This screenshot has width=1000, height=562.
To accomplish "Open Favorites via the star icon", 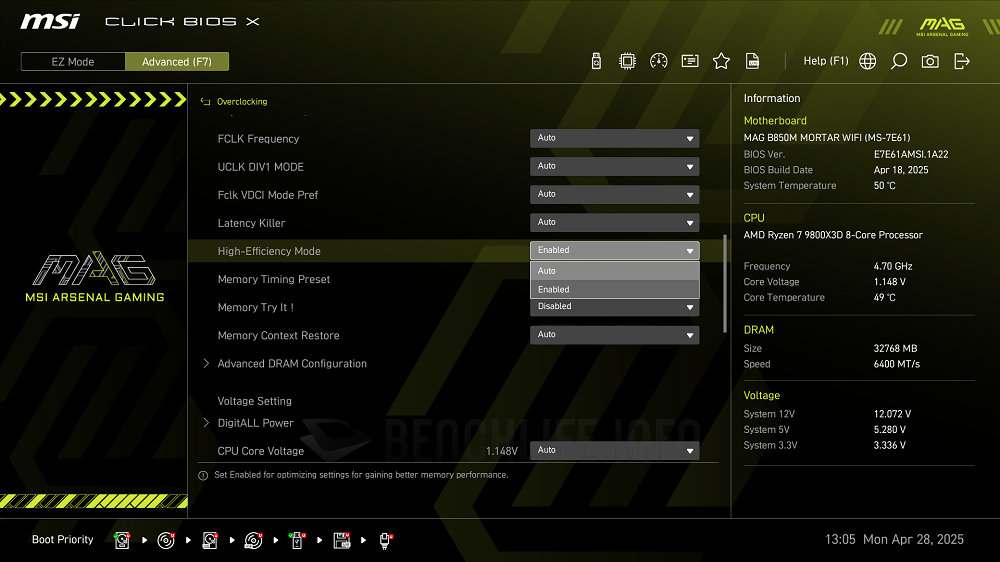I will click(x=721, y=61).
